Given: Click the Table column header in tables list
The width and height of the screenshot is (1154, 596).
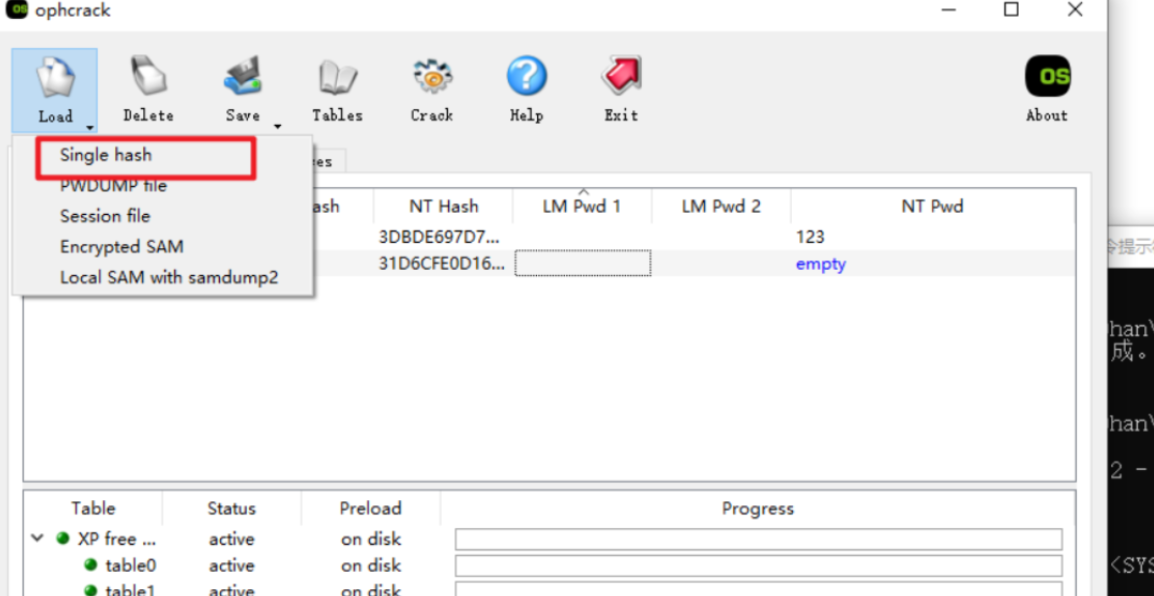Looking at the screenshot, I should (93, 508).
